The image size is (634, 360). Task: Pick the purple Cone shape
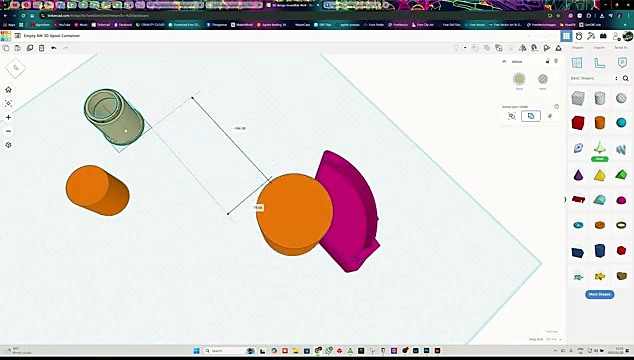(x=578, y=175)
